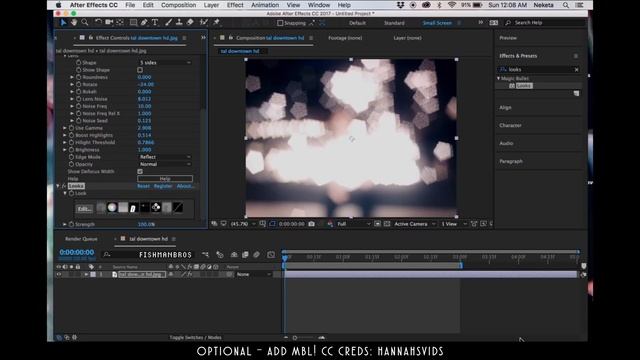Screen dimensions: 640x360
Task: Select the Eraser tool
Action: [190, 22]
